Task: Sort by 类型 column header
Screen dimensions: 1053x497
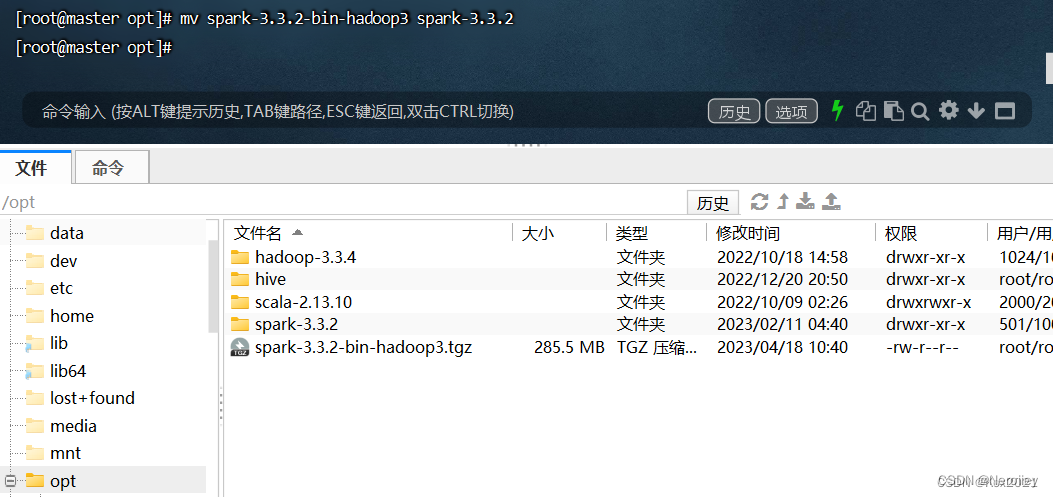Action: 632,233
